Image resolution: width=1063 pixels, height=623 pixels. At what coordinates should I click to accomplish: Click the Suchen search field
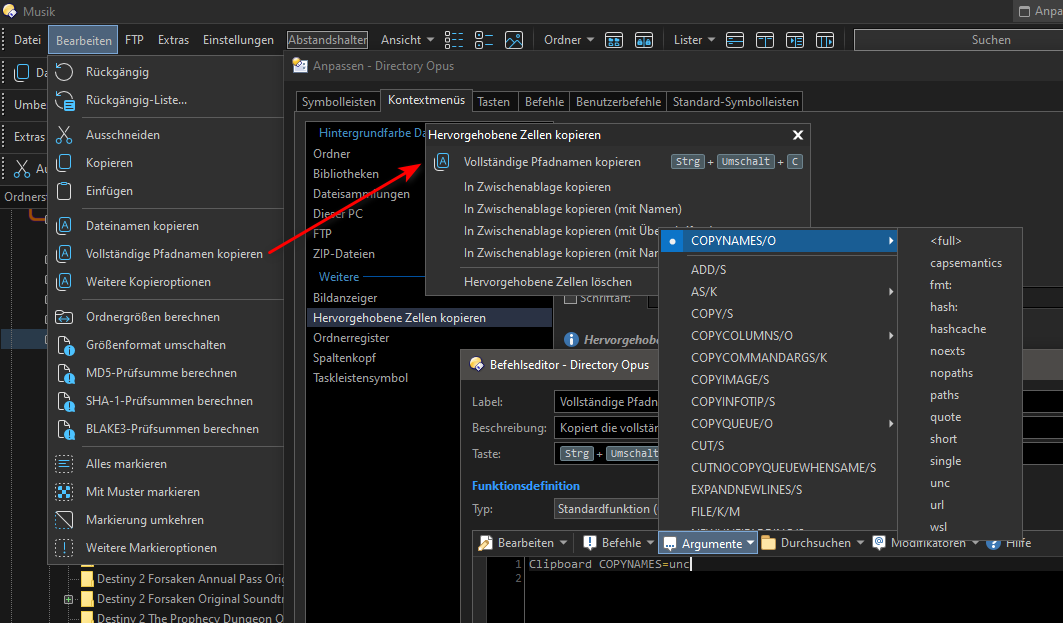click(x=959, y=40)
